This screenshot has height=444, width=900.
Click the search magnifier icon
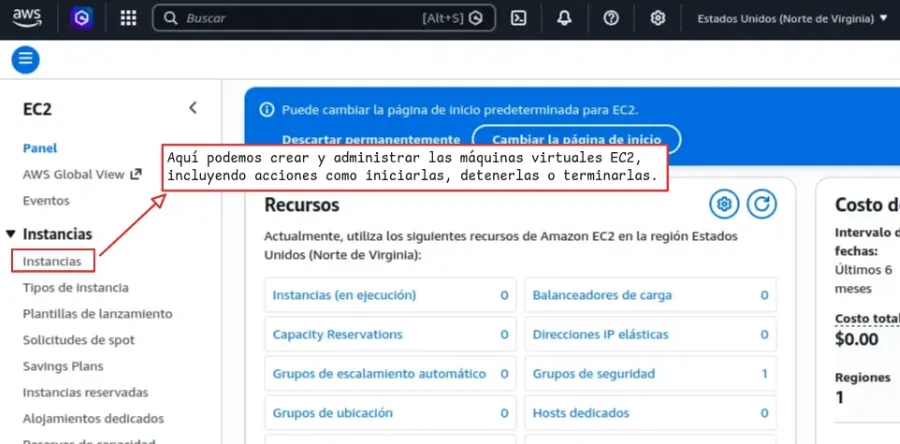170,18
